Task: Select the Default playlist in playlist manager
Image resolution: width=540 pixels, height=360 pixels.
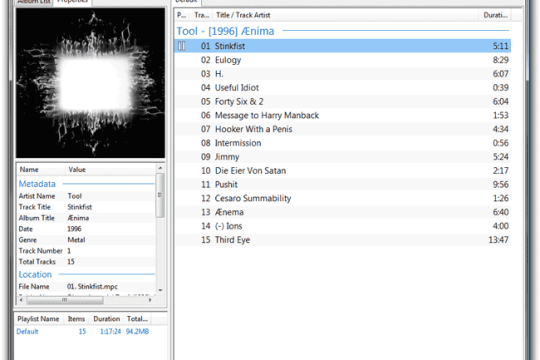Action: click(x=83, y=331)
